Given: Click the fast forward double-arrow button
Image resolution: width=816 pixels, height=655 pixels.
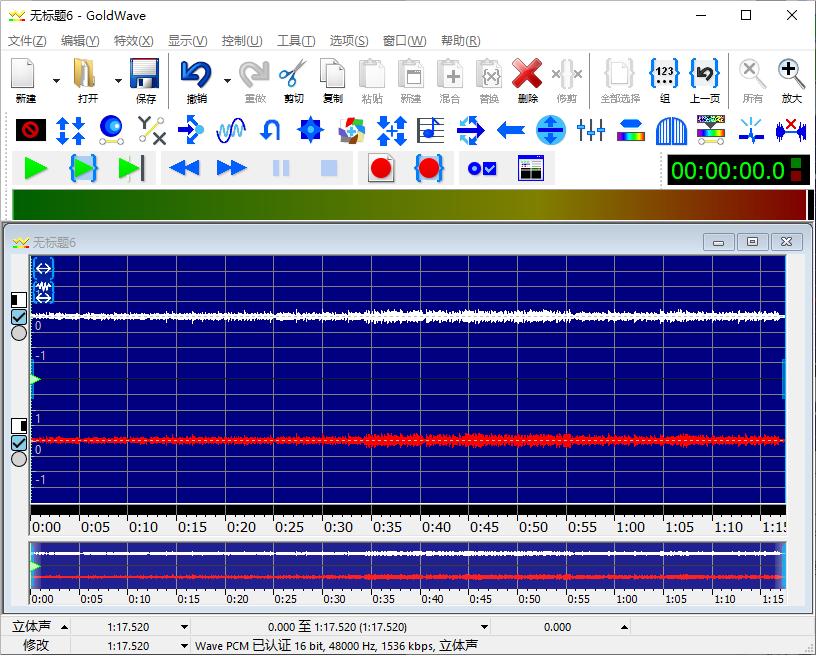Looking at the screenshot, I should click(232, 169).
